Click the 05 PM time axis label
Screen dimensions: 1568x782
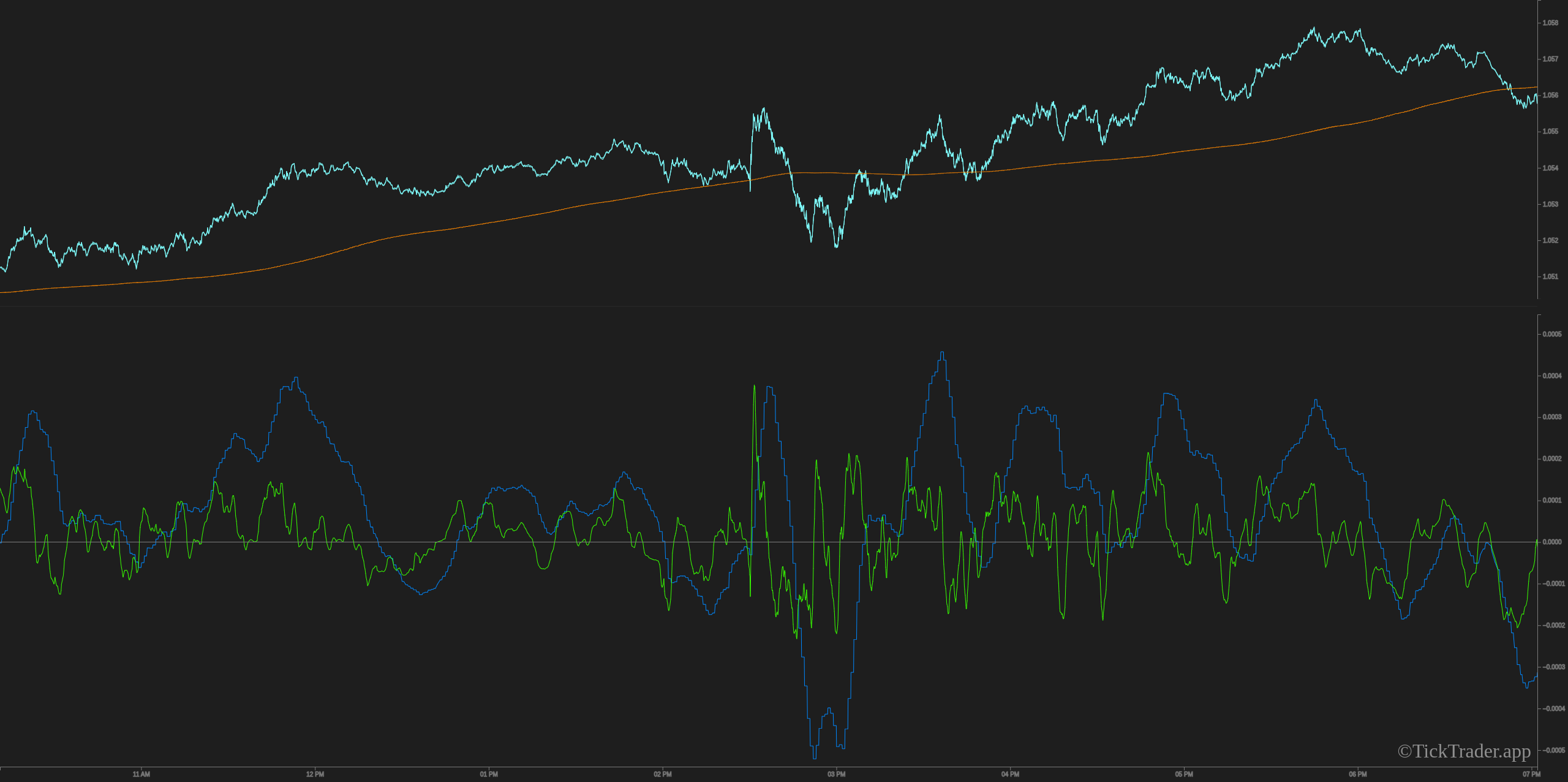[1184, 774]
